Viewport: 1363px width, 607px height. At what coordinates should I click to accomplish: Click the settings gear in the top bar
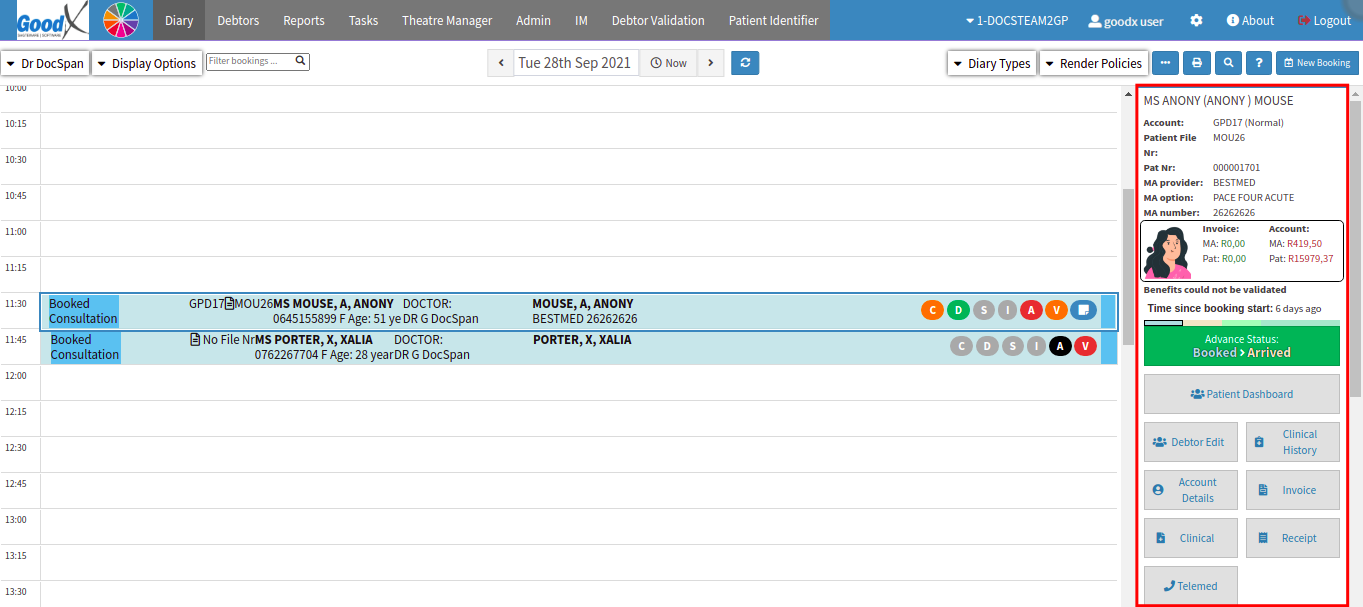pyautogui.click(x=1196, y=20)
